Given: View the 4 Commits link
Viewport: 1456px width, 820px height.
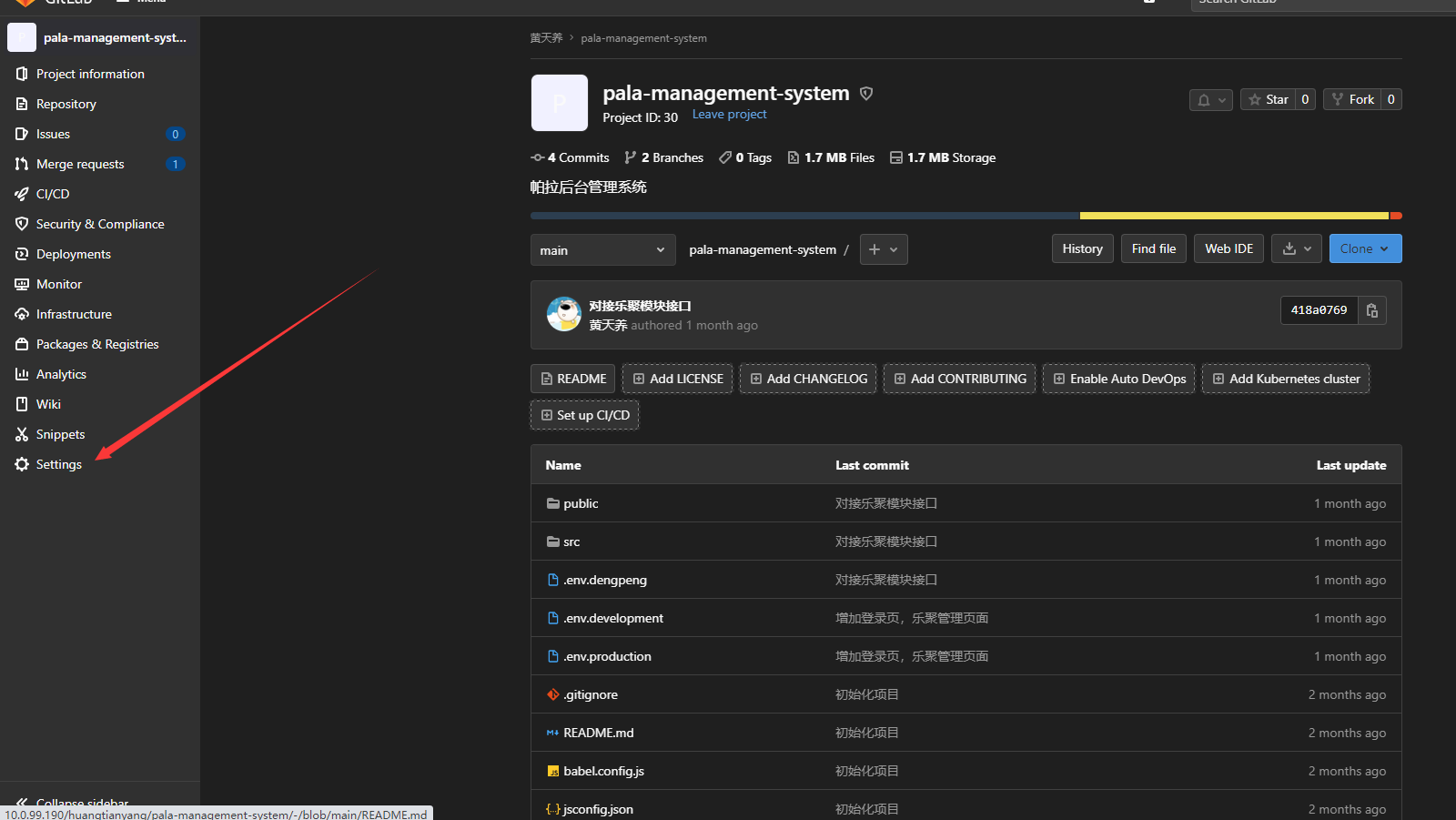Looking at the screenshot, I should (571, 157).
